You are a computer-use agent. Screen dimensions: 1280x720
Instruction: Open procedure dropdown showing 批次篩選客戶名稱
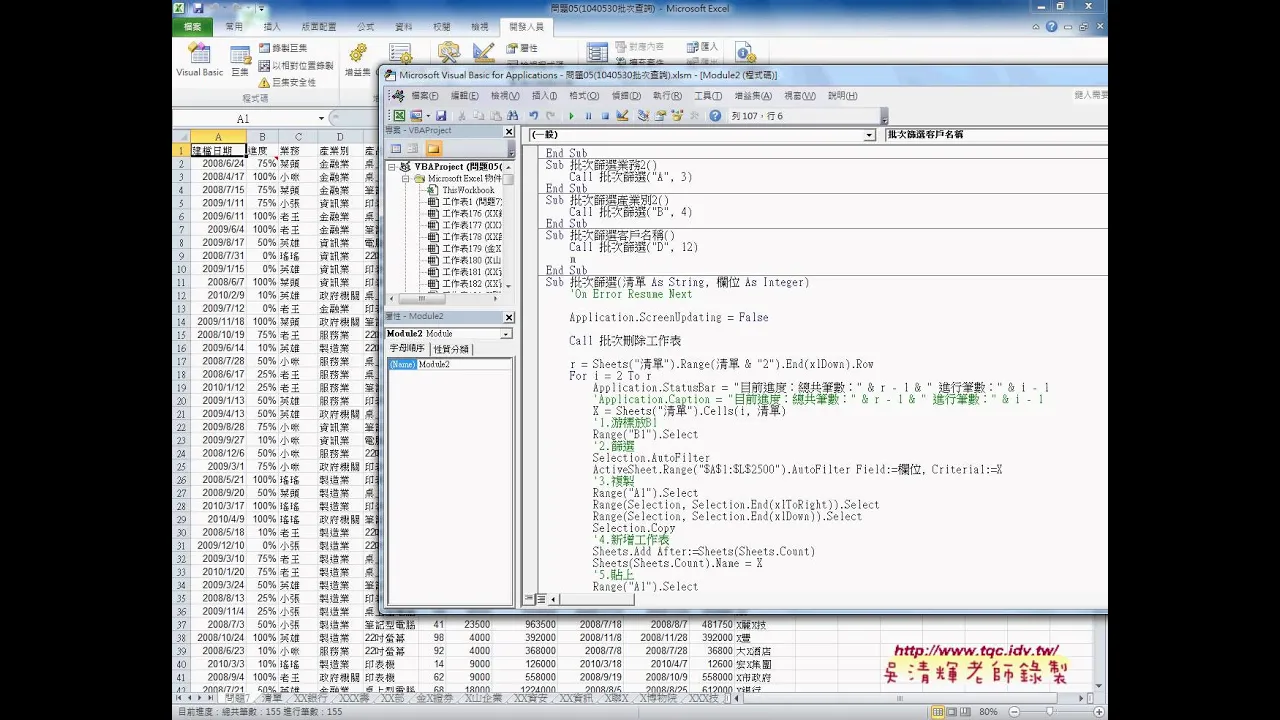pos(996,134)
